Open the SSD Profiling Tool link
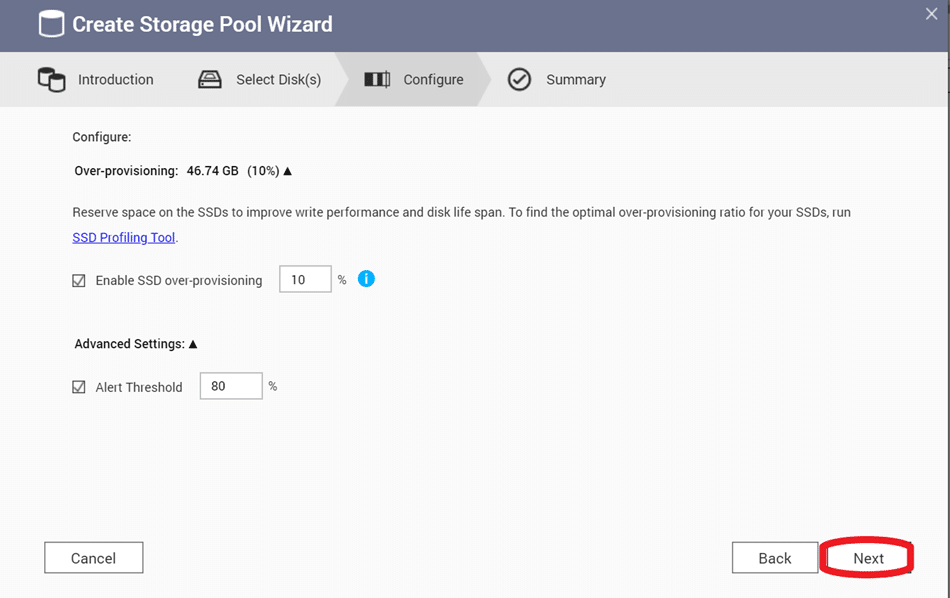The width and height of the screenshot is (950, 598). click(124, 238)
